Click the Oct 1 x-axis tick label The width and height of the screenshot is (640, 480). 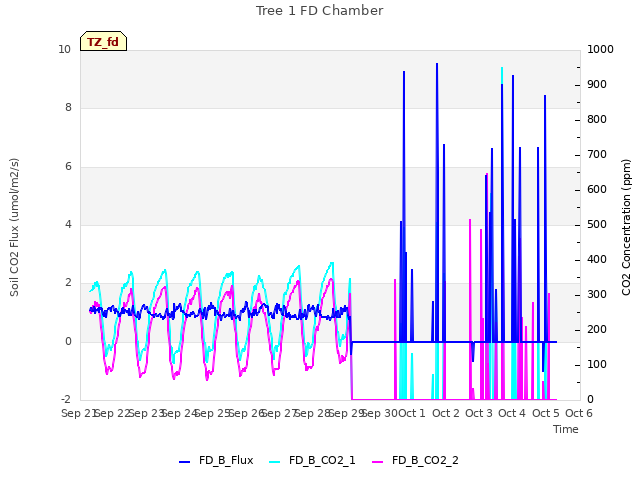pos(411,413)
